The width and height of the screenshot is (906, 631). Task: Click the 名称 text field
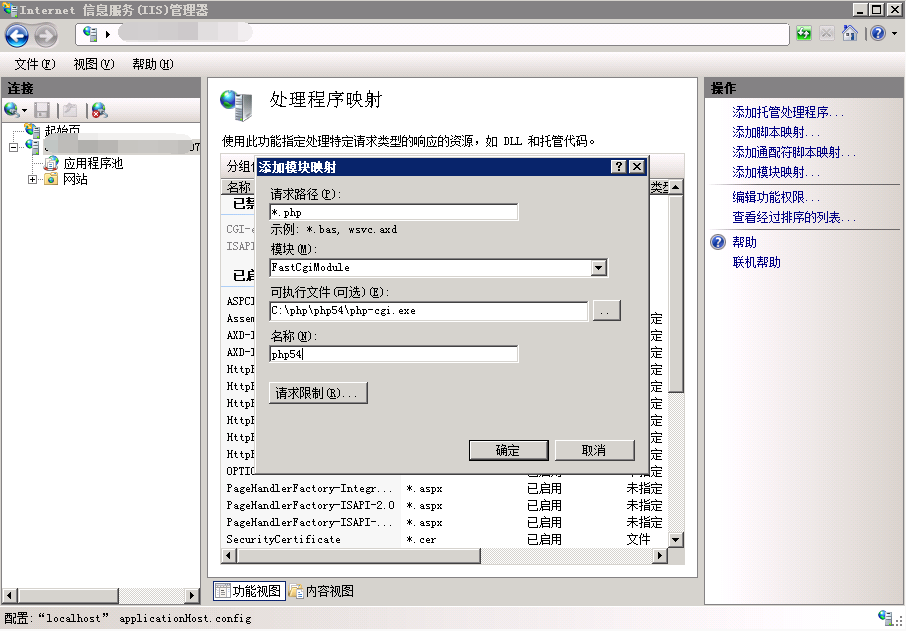coord(394,354)
